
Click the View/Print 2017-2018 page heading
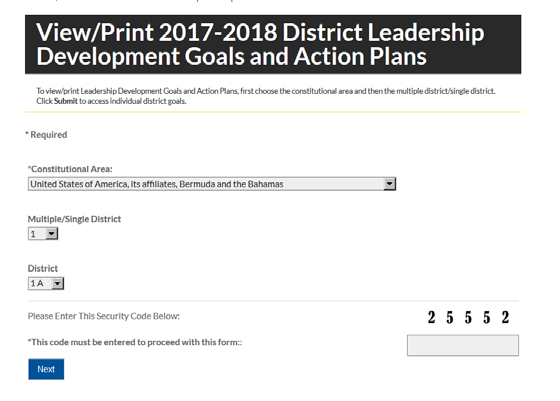point(260,44)
